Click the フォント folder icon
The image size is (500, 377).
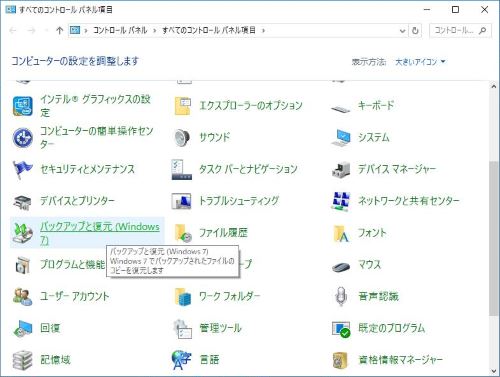pyautogui.click(x=341, y=233)
